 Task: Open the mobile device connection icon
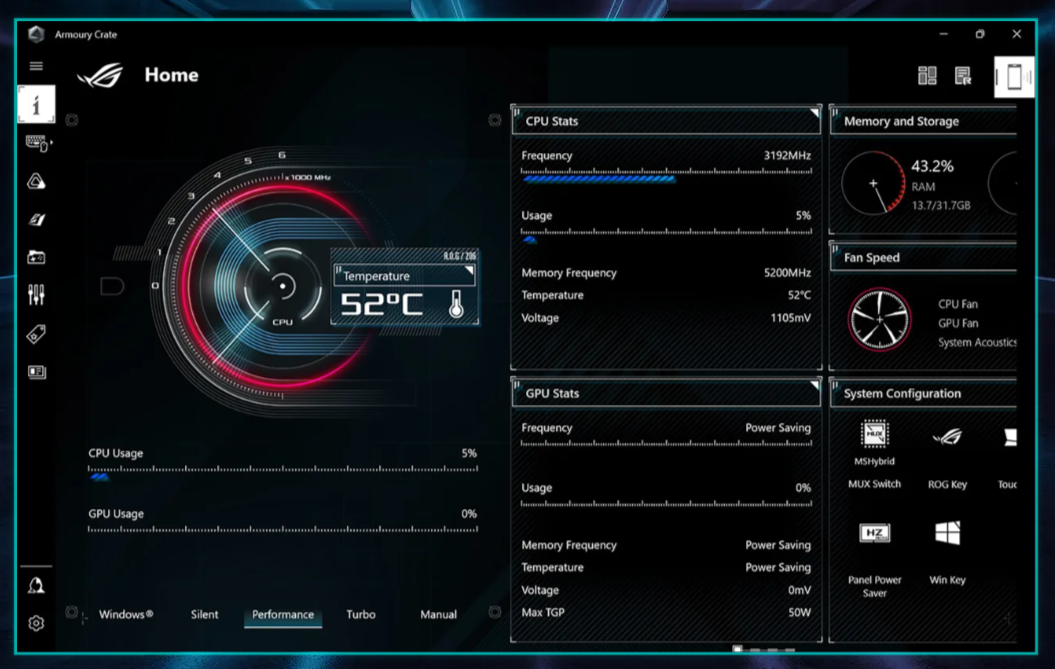click(1014, 77)
